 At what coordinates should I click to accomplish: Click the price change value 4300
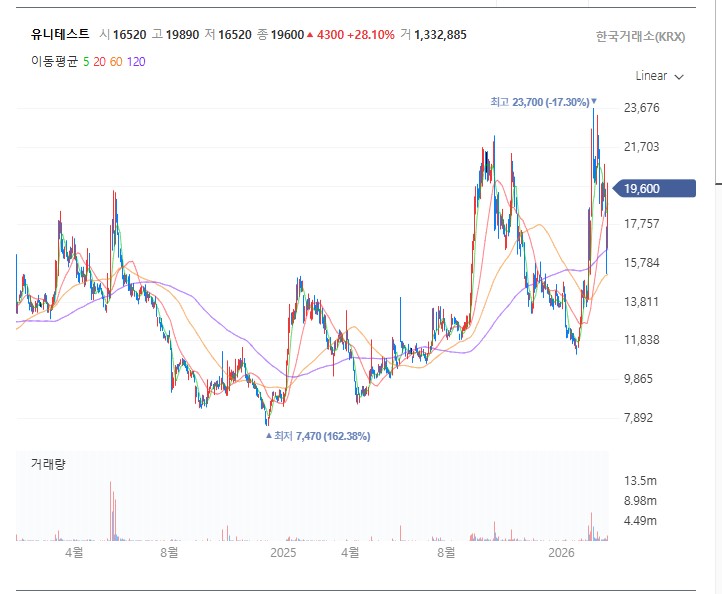pyautogui.click(x=330, y=35)
